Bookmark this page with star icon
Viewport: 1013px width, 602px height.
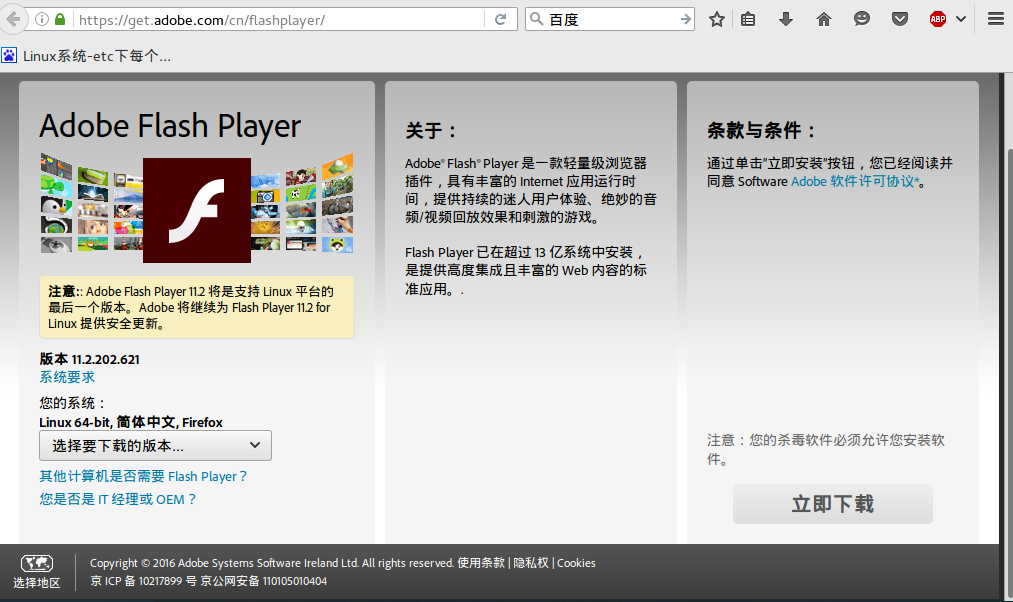(716, 19)
